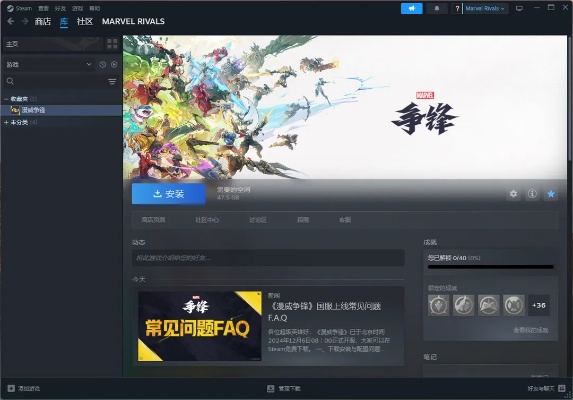The width and height of the screenshot is (573, 400).
Task: Toggle ready-to-play filter icon
Action: (114, 64)
